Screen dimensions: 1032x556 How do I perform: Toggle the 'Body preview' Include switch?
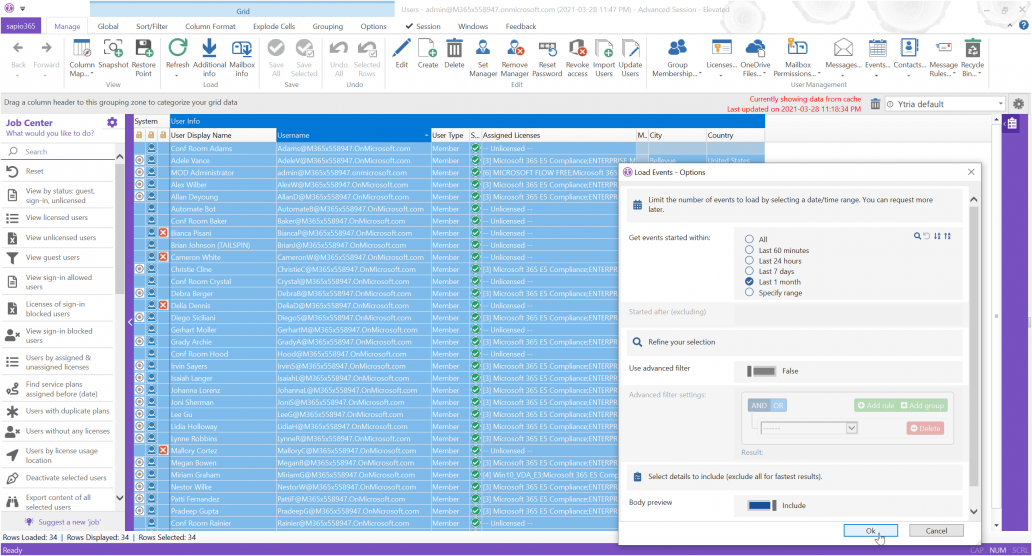point(761,505)
